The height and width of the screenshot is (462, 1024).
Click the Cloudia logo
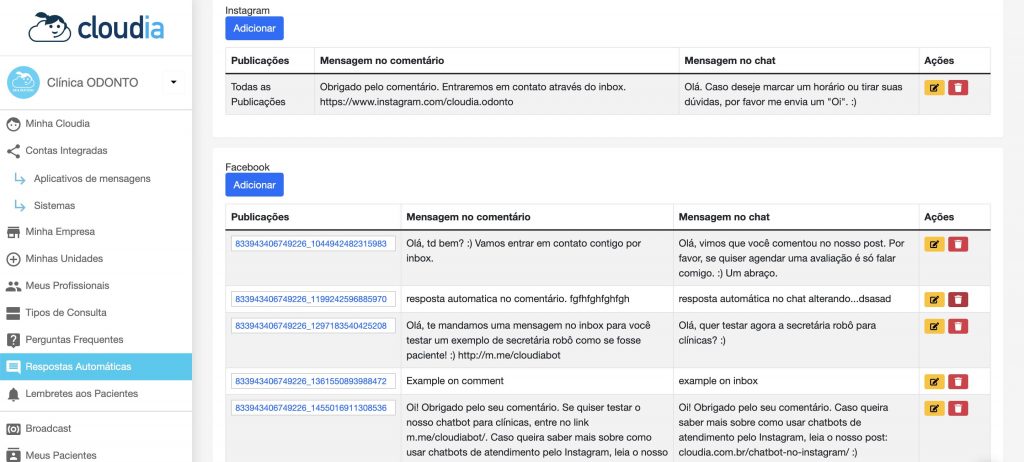tap(96, 27)
